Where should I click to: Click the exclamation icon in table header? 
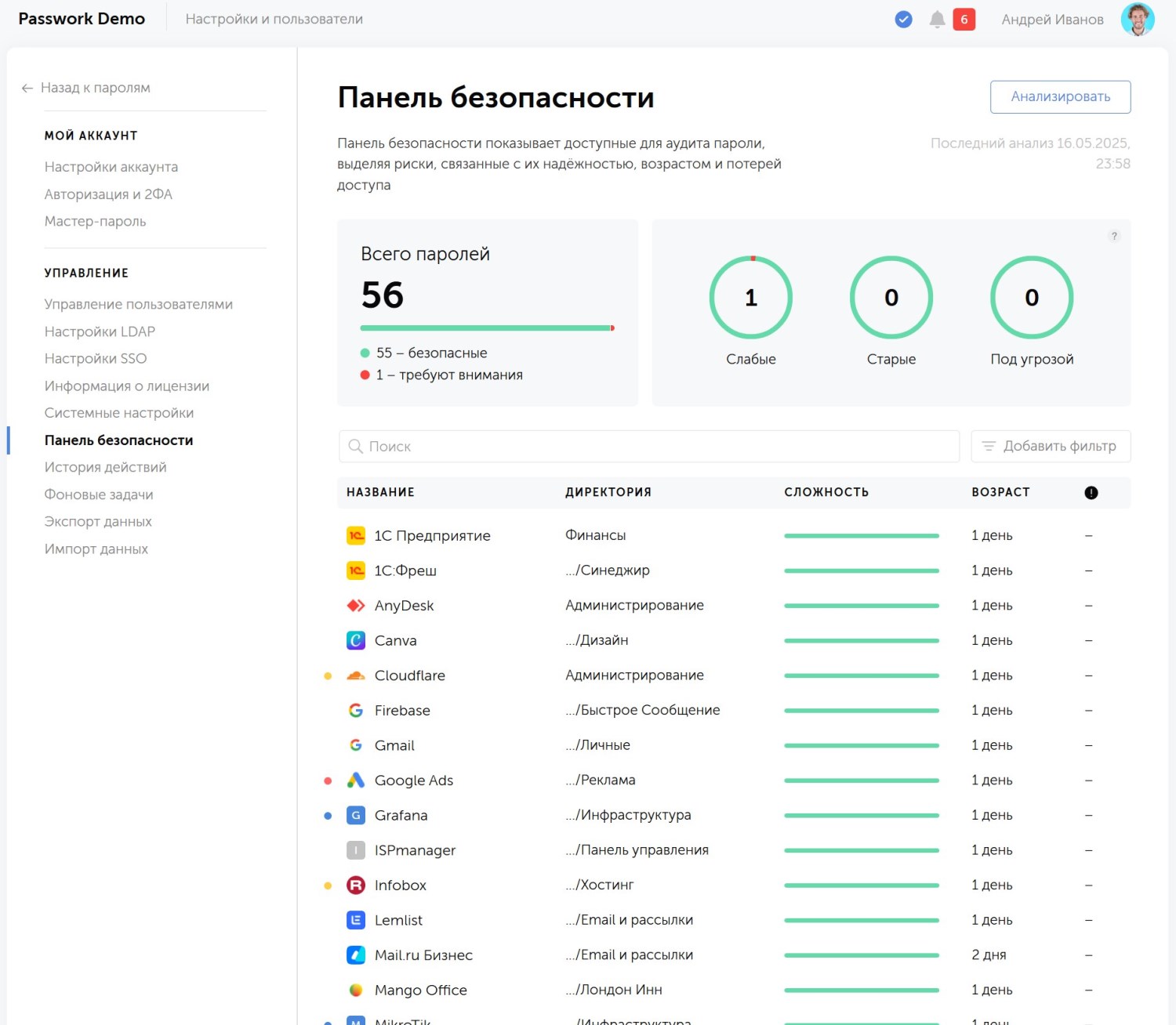point(1091,493)
